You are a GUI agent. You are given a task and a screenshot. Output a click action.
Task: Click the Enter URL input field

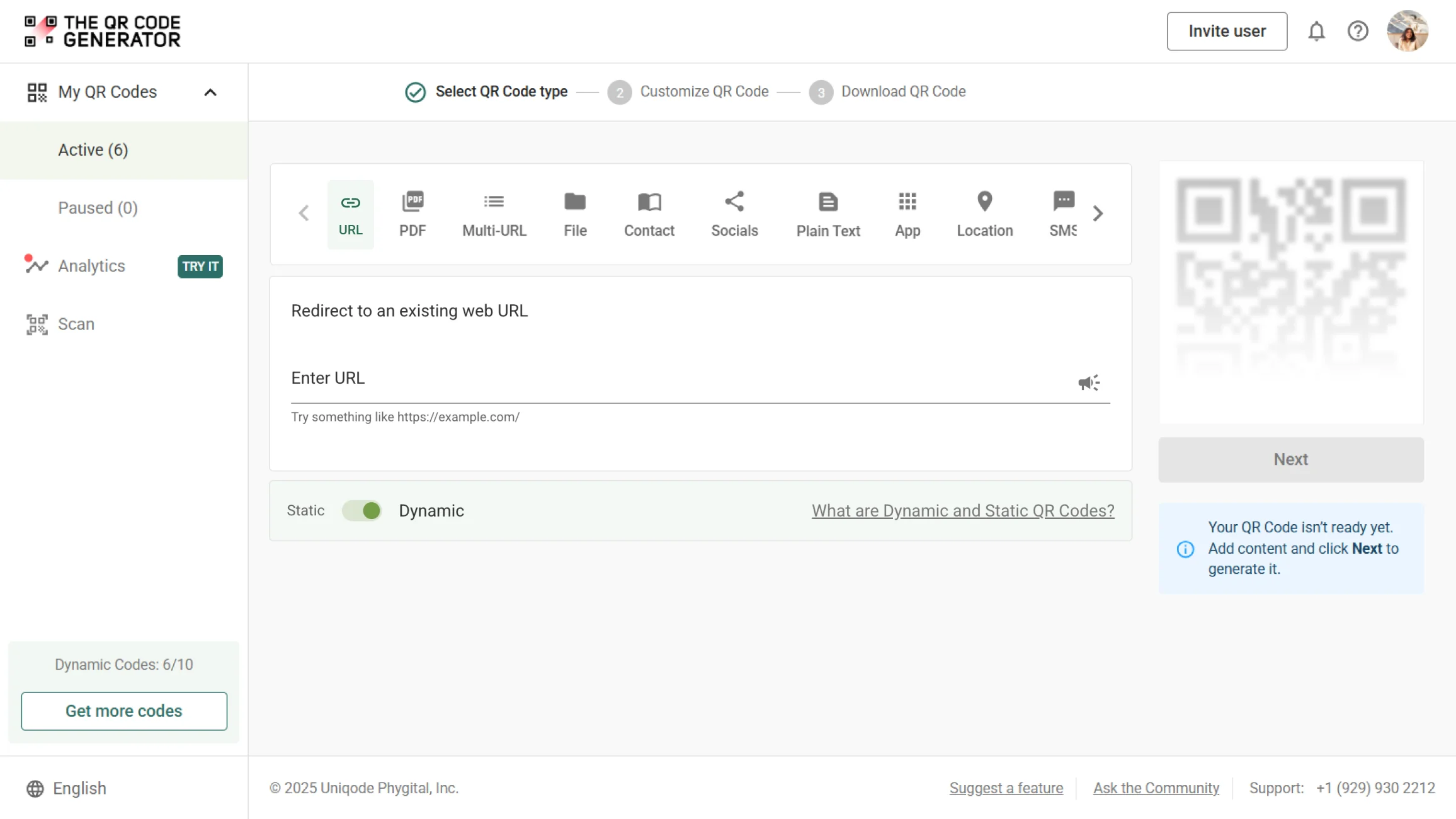680,379
